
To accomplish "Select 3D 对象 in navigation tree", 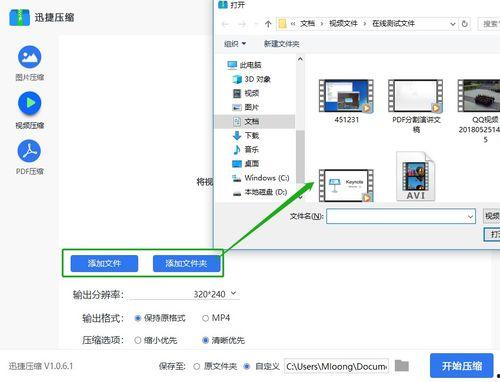I will (x=251, y=79).
